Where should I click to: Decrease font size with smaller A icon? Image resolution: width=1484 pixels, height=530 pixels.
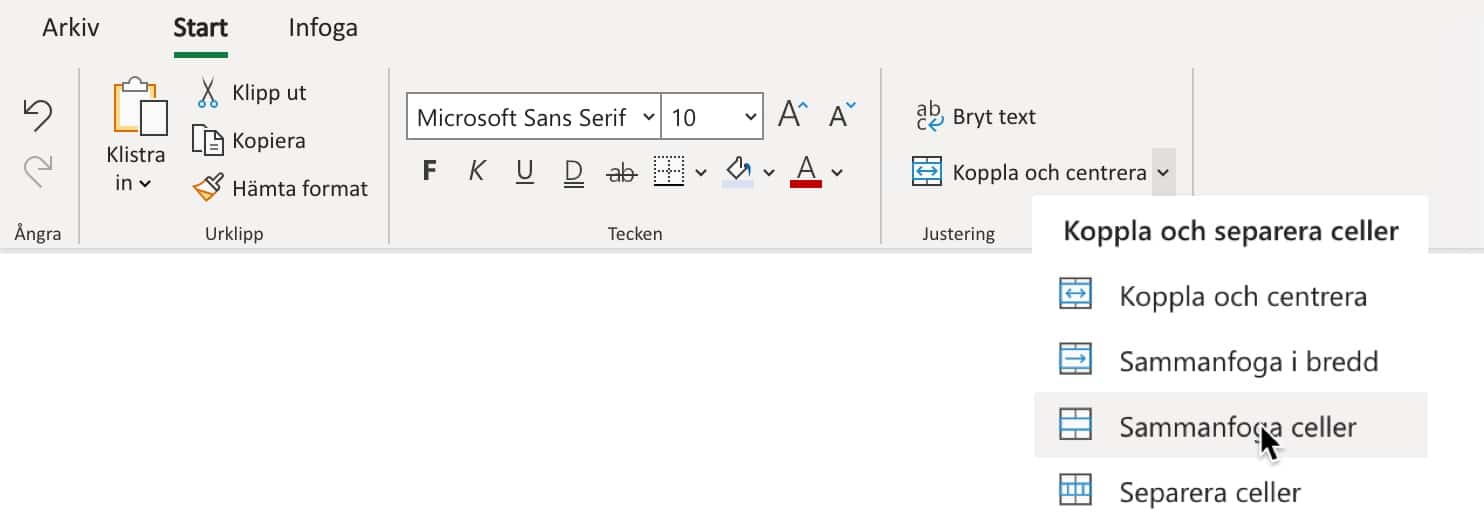[x=842, y=116]
